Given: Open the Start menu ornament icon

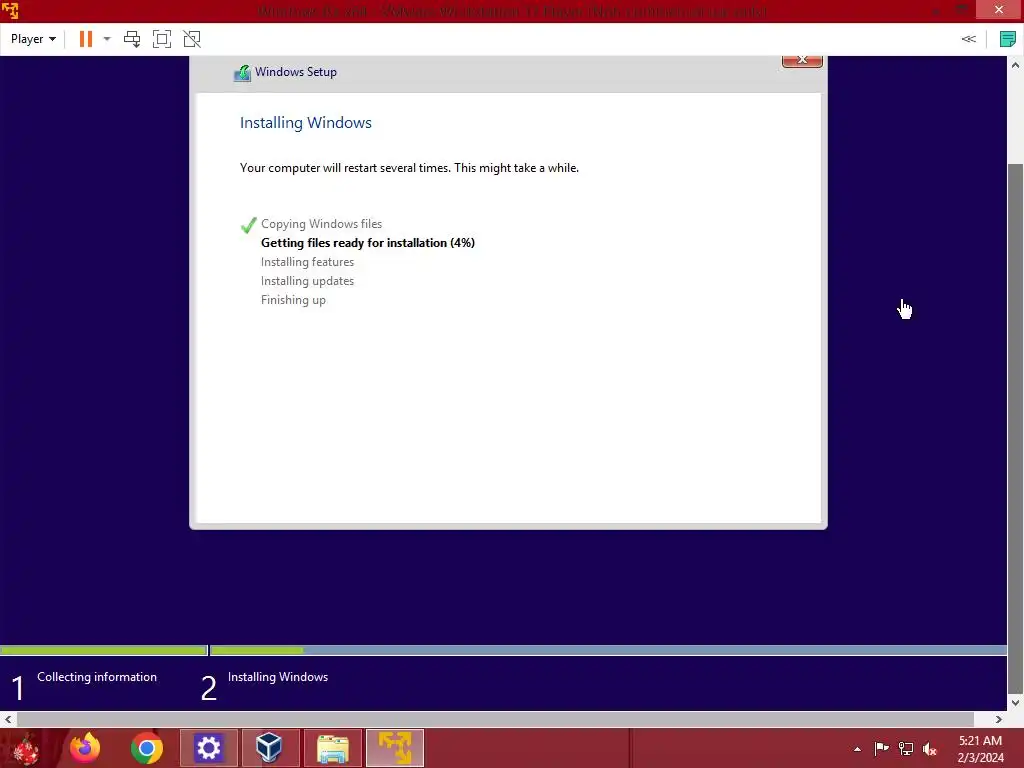Looking at the screenshot, I should pyautogui.click(x=26, y=748).
